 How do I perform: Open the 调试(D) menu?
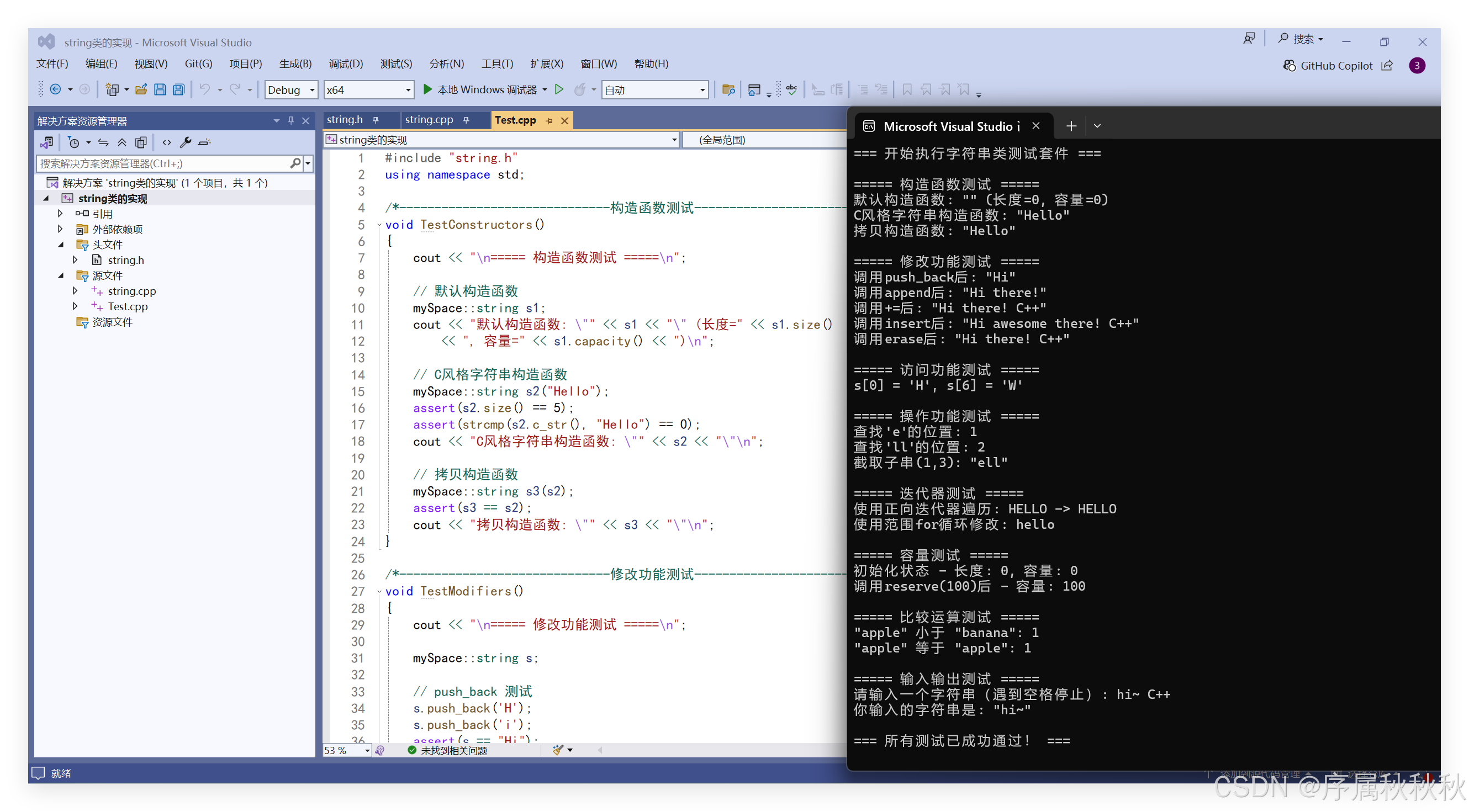[346, 64]
